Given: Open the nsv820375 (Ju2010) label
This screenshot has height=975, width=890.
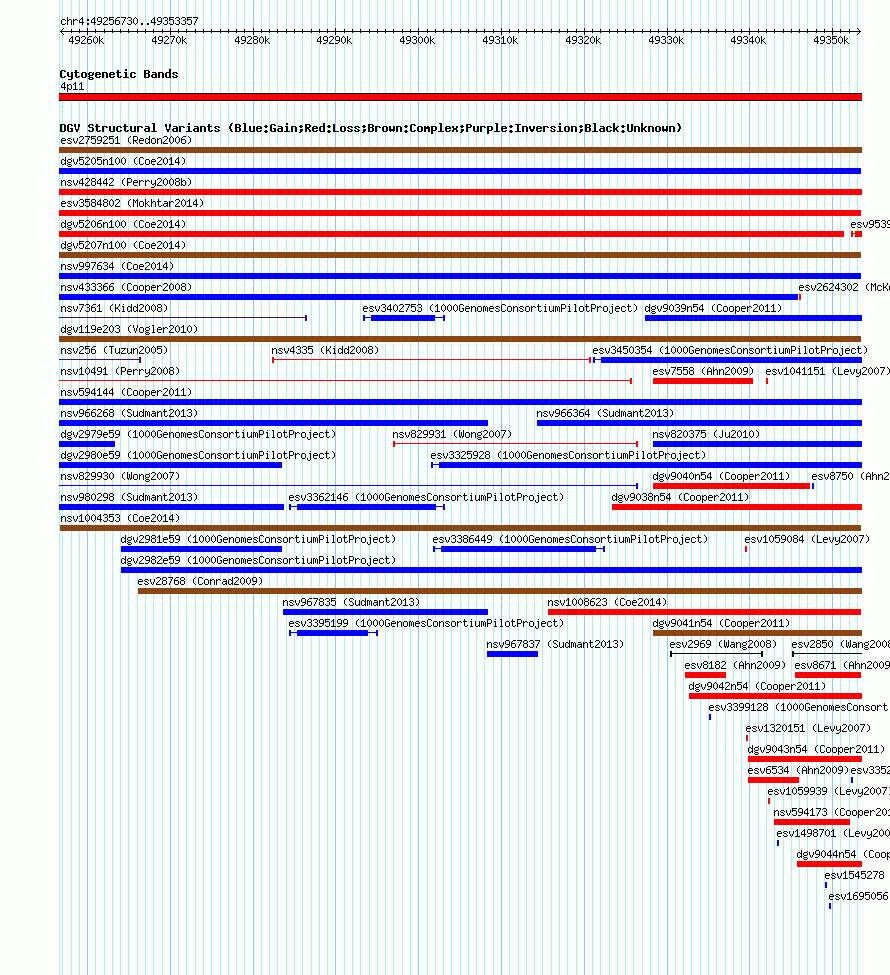Looking at the screenshot, I should 706,435.
